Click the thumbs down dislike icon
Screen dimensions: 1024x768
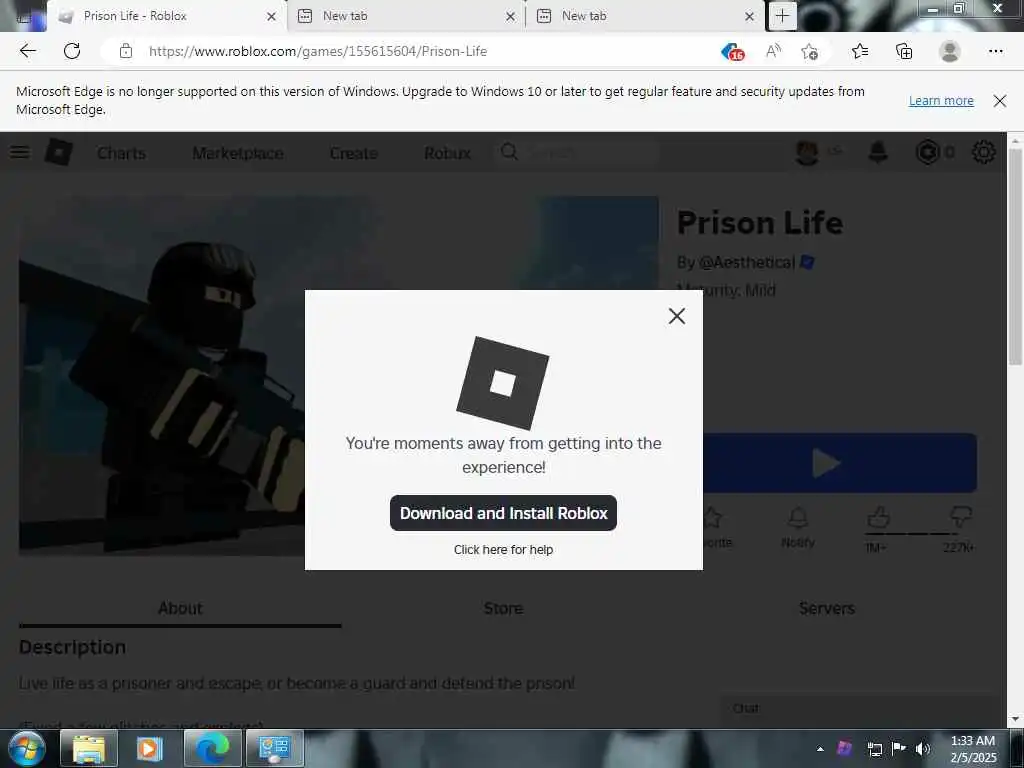pos(959,517)
